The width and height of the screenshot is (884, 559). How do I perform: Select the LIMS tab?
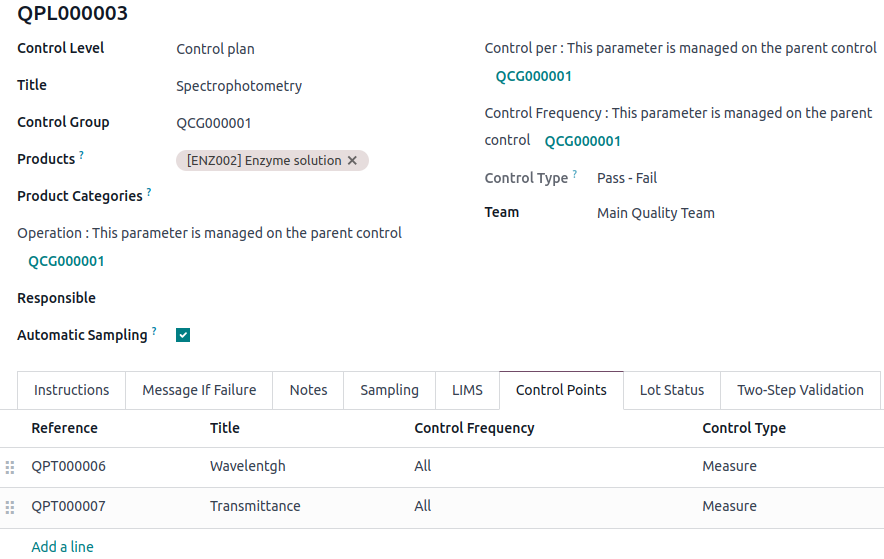[x=467, y=390]
